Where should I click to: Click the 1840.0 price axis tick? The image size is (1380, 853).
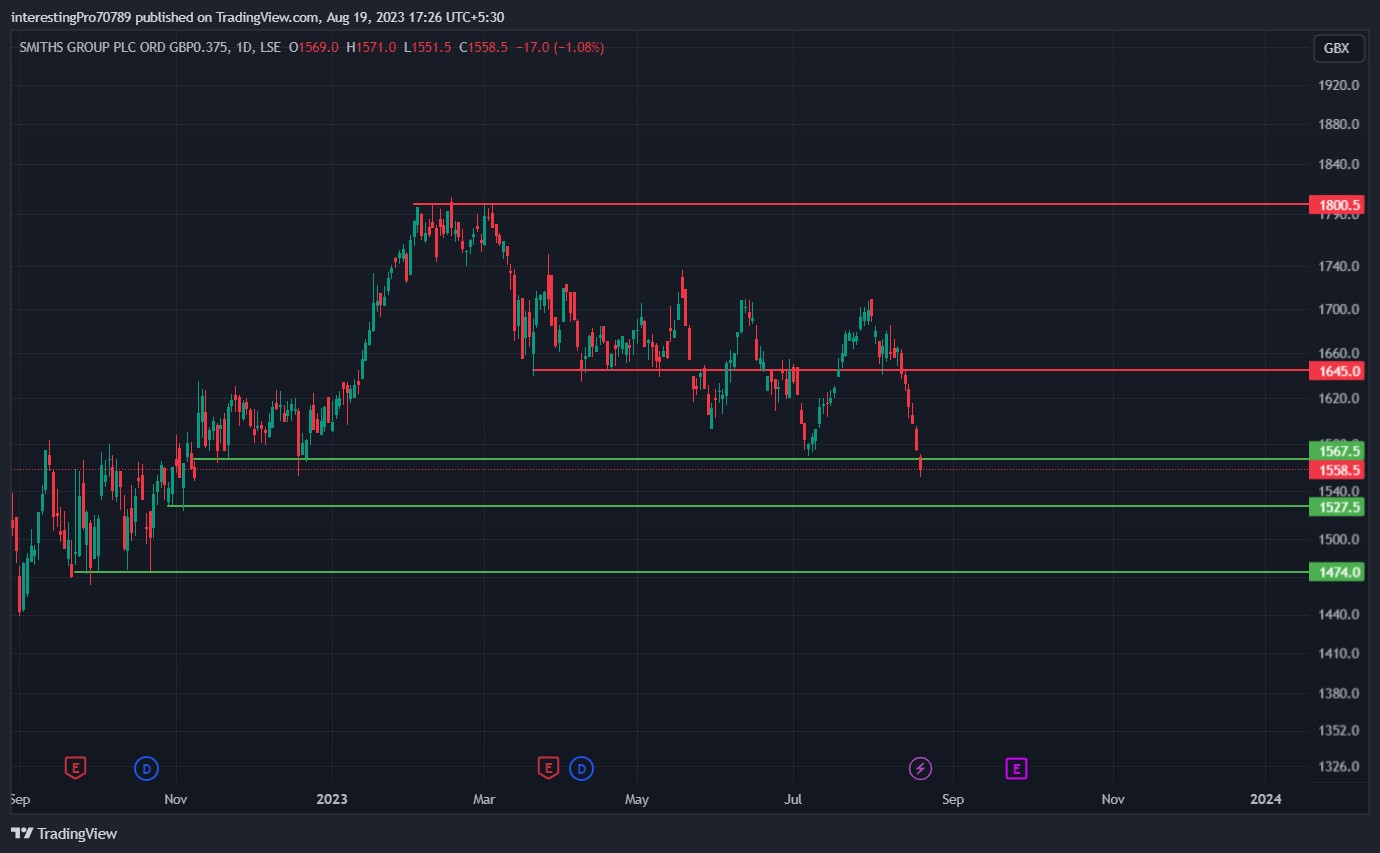pyautogui.click(x=1339, y=164)
